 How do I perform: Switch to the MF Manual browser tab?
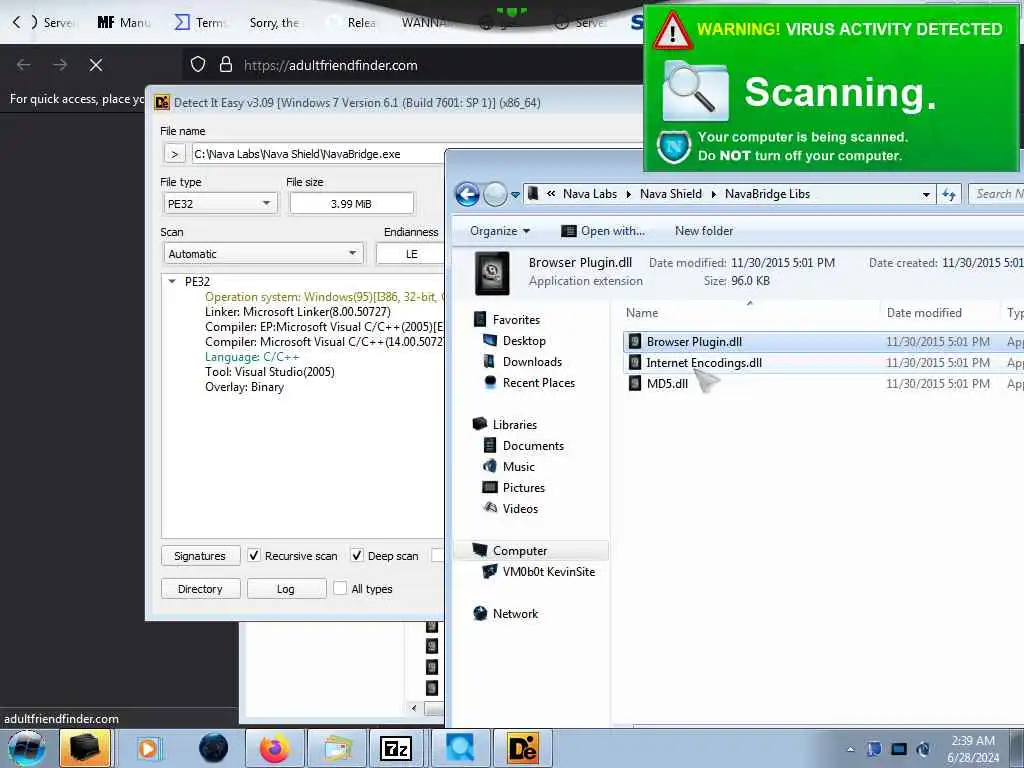pyautogui.click(x=124, y=22)
